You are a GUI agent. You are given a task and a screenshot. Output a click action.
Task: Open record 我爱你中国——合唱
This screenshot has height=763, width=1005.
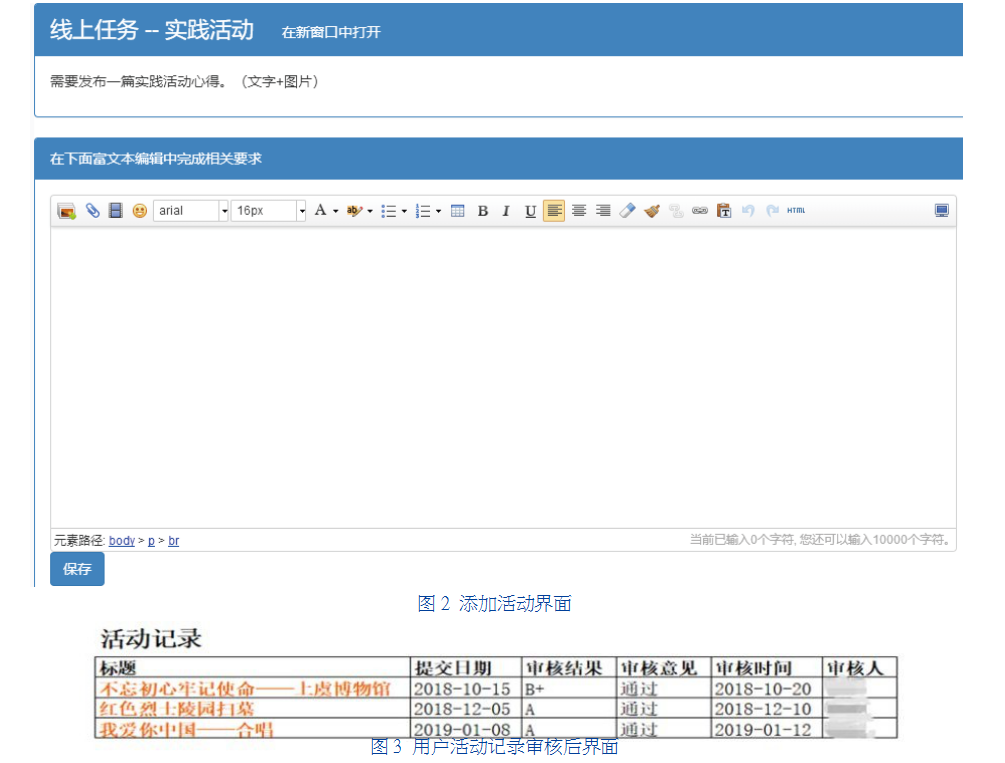[186, 730]
